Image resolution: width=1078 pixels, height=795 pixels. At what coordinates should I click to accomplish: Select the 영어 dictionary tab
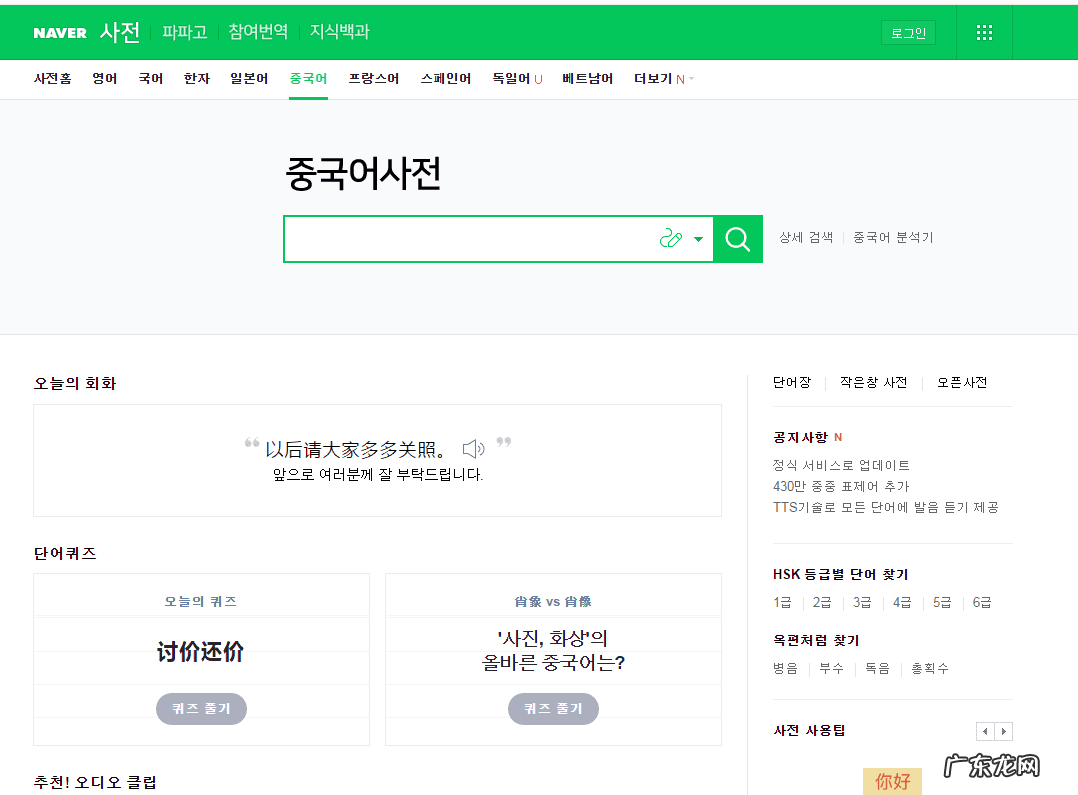click(105, 79)
